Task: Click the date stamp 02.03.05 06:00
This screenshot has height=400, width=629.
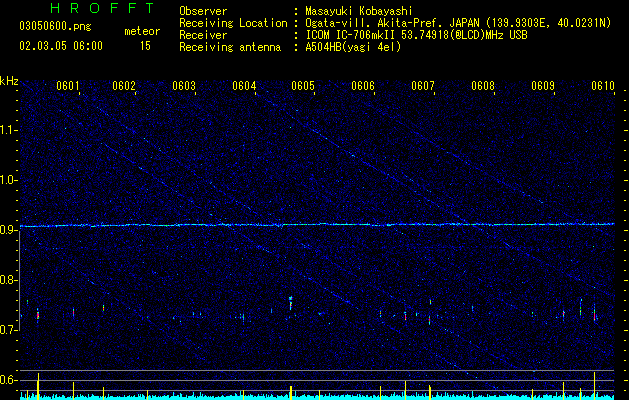Action: click(61, 46)
